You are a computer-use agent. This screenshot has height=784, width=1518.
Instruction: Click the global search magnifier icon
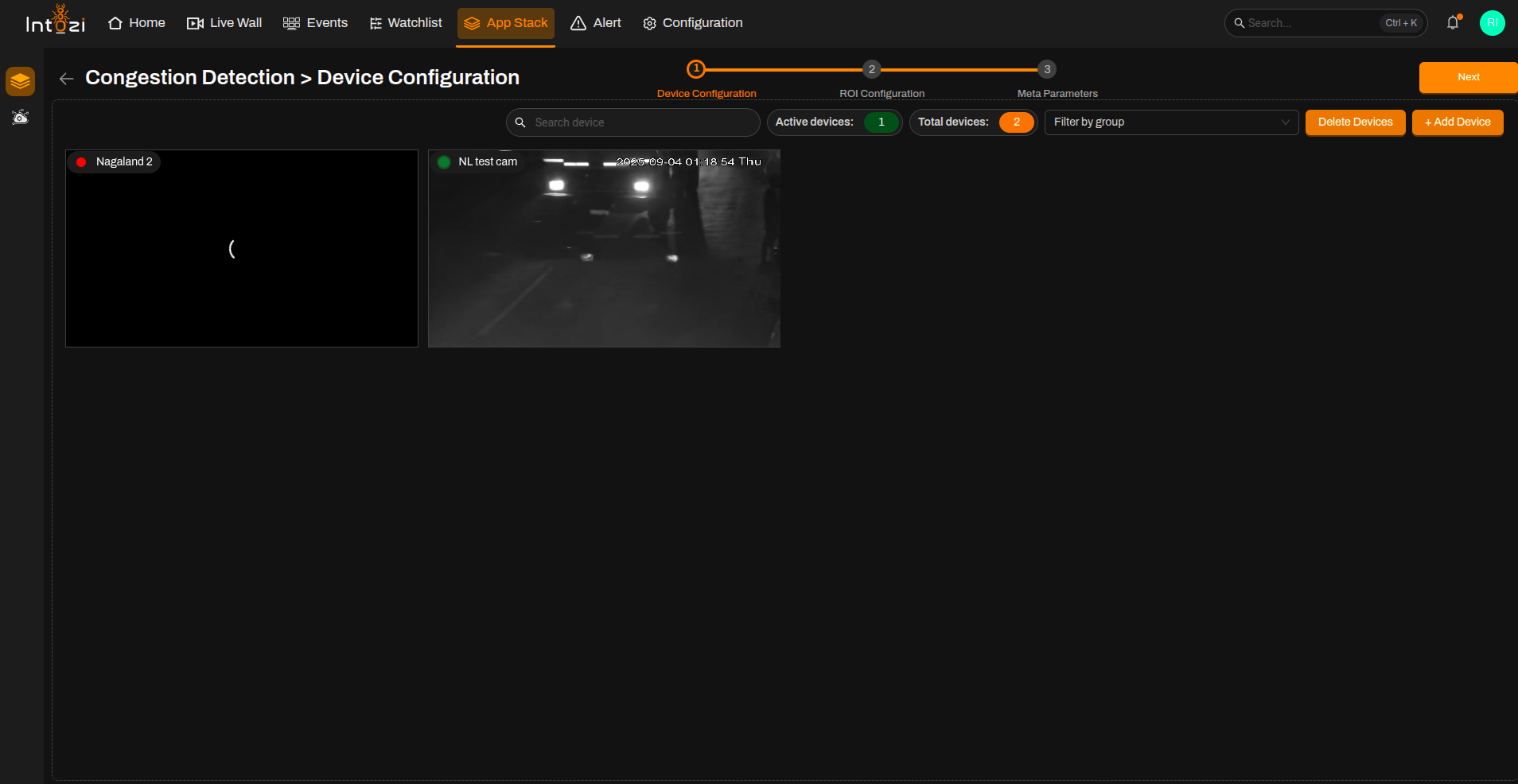(x=1239, y=23)
